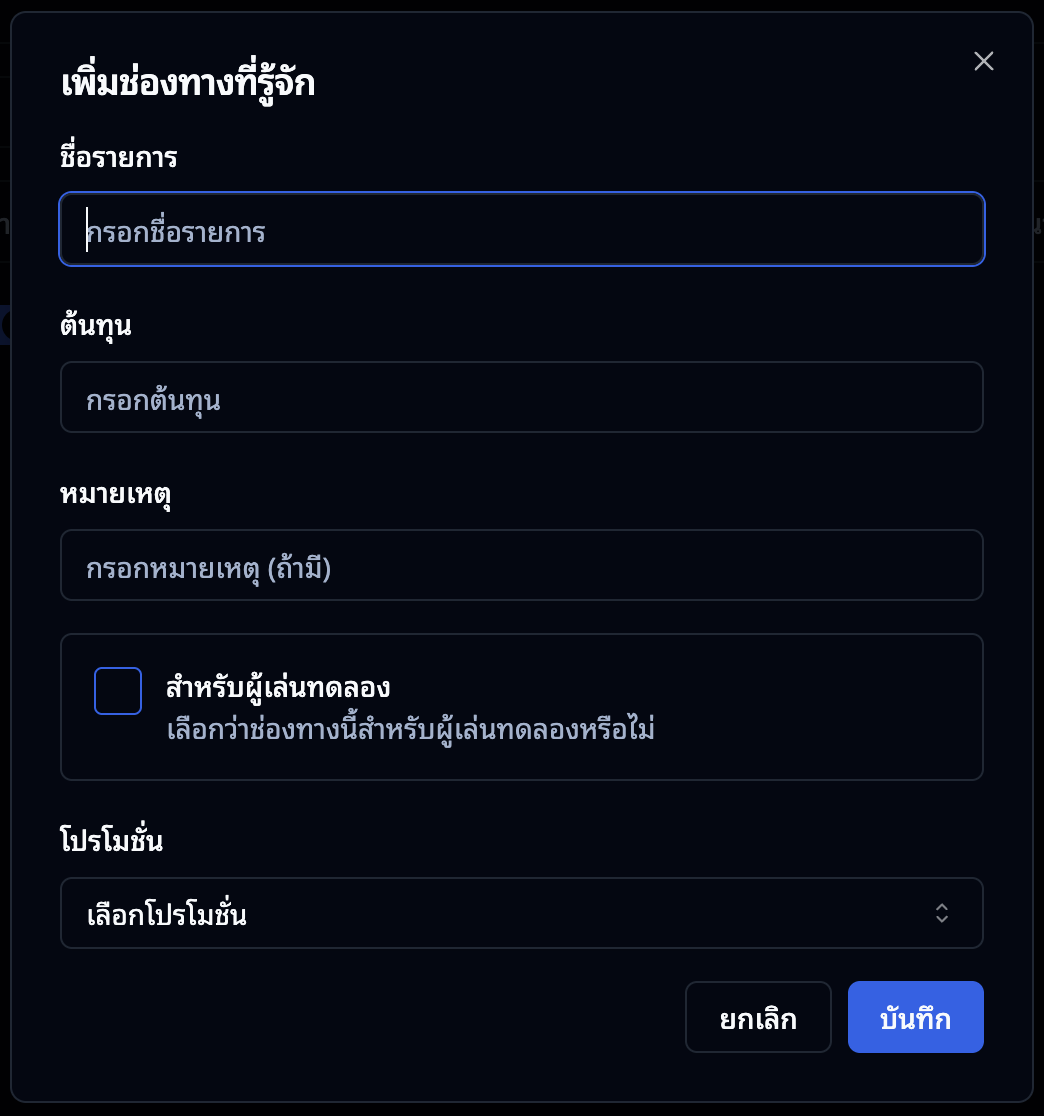Image resolution: width=1044 pixels, height=1116 pixels.
Task: Click inside the กรอกต้นทุน cost field
Action: pos(522,397)
